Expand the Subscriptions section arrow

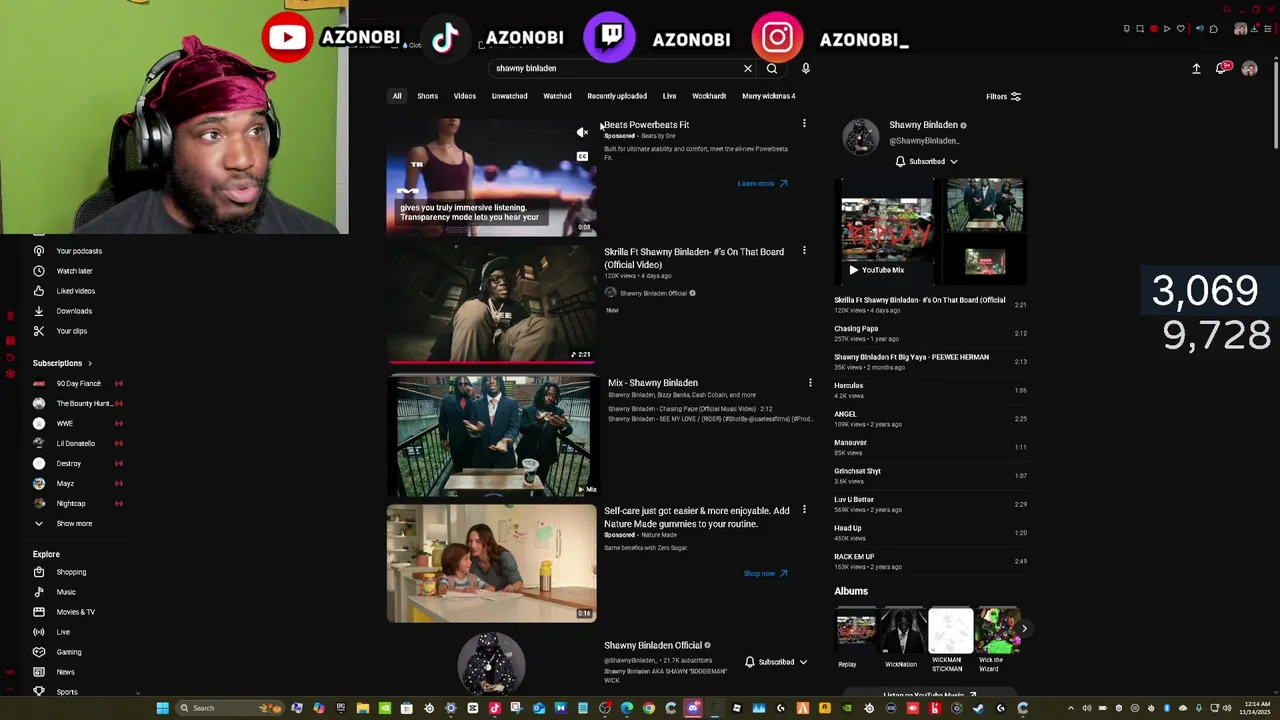[x=90, y=363]
